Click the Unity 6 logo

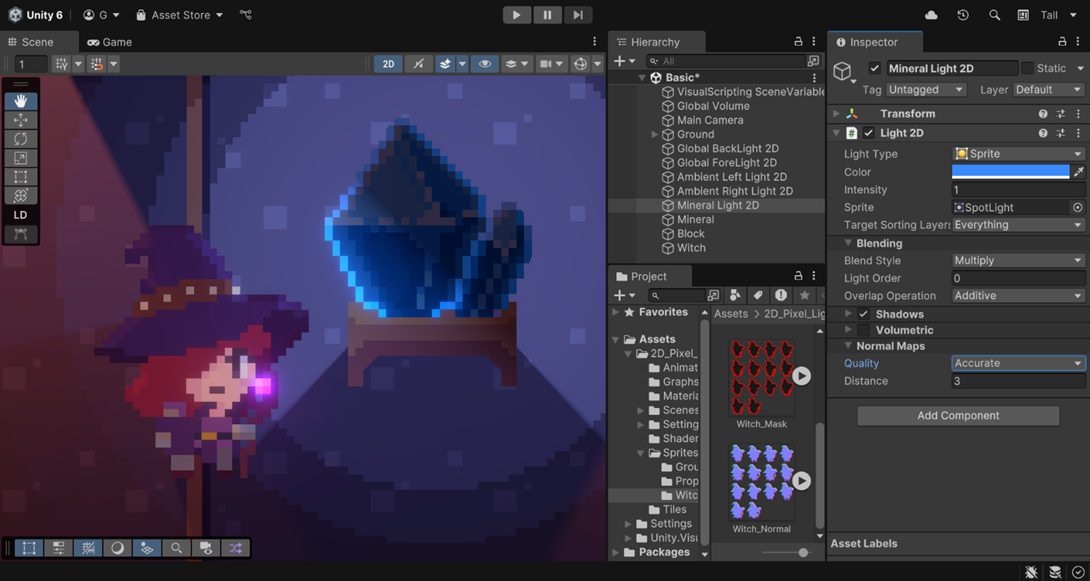click(x=15, y=15)
